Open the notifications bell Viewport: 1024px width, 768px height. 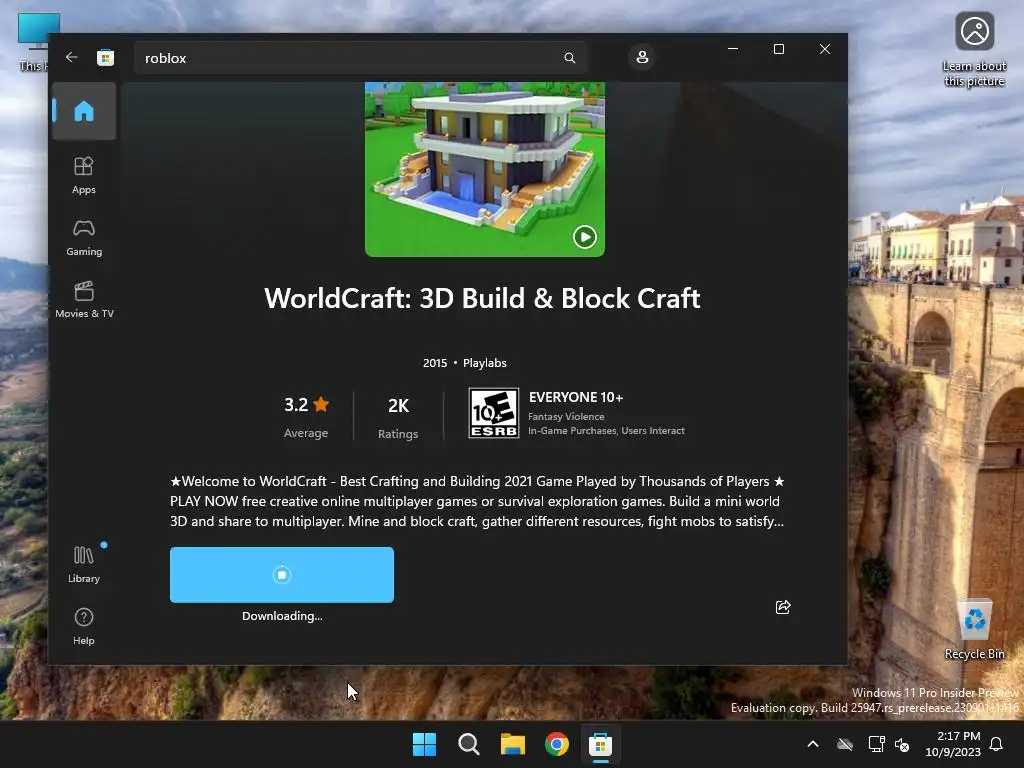996,744
